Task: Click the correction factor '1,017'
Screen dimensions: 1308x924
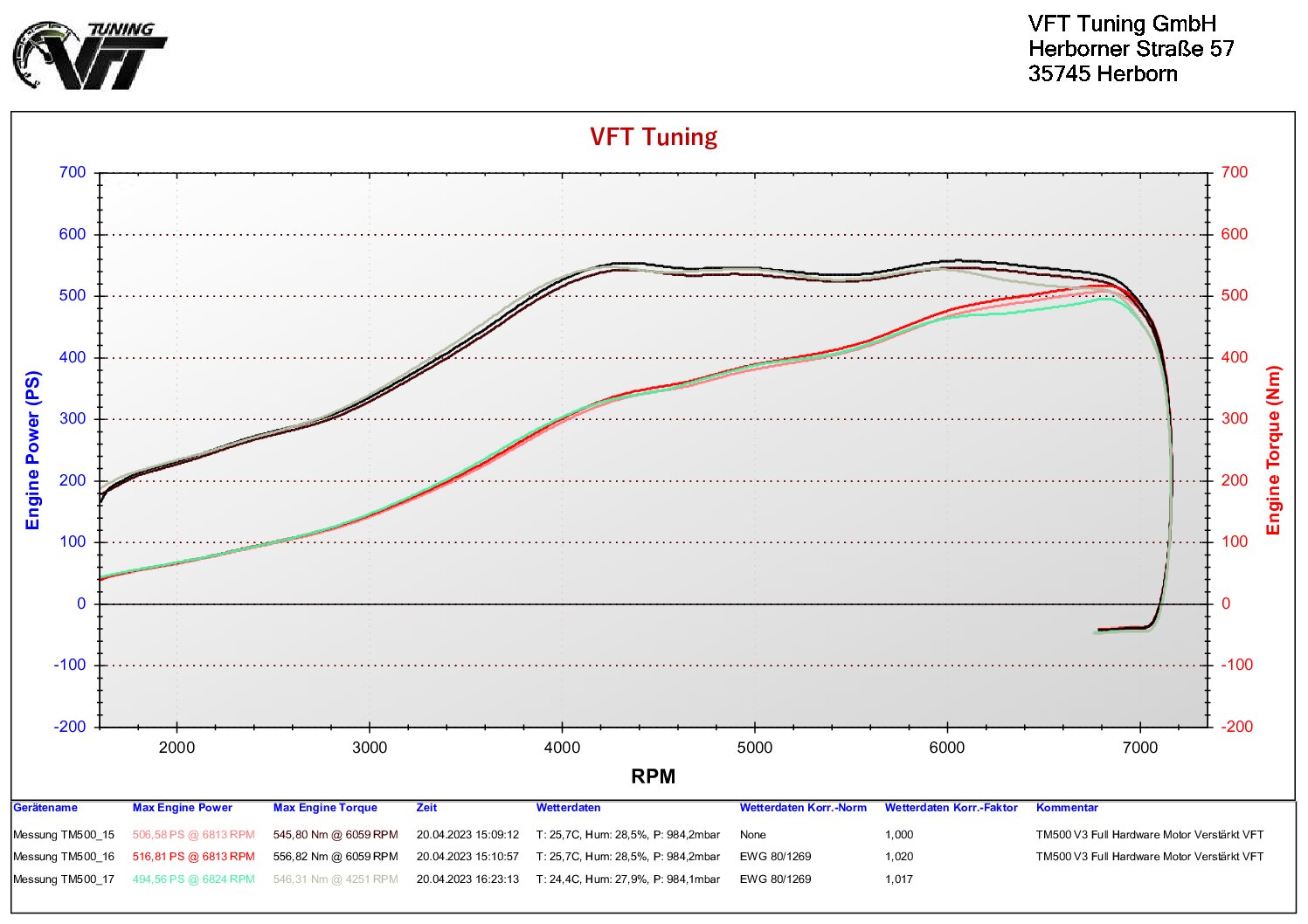Action: click(x=899, y=879)
